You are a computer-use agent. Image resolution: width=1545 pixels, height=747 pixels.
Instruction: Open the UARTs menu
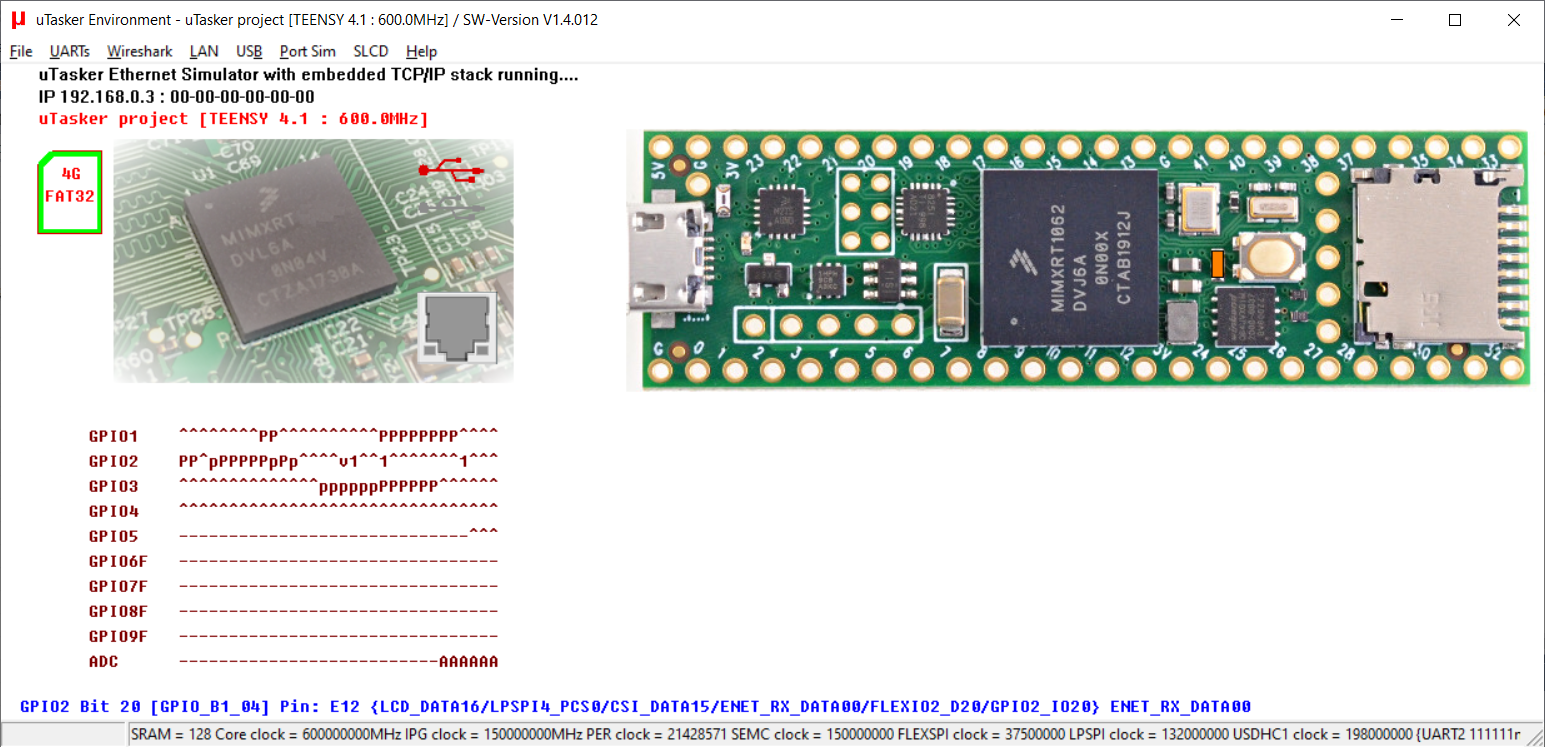pos(69,51)
